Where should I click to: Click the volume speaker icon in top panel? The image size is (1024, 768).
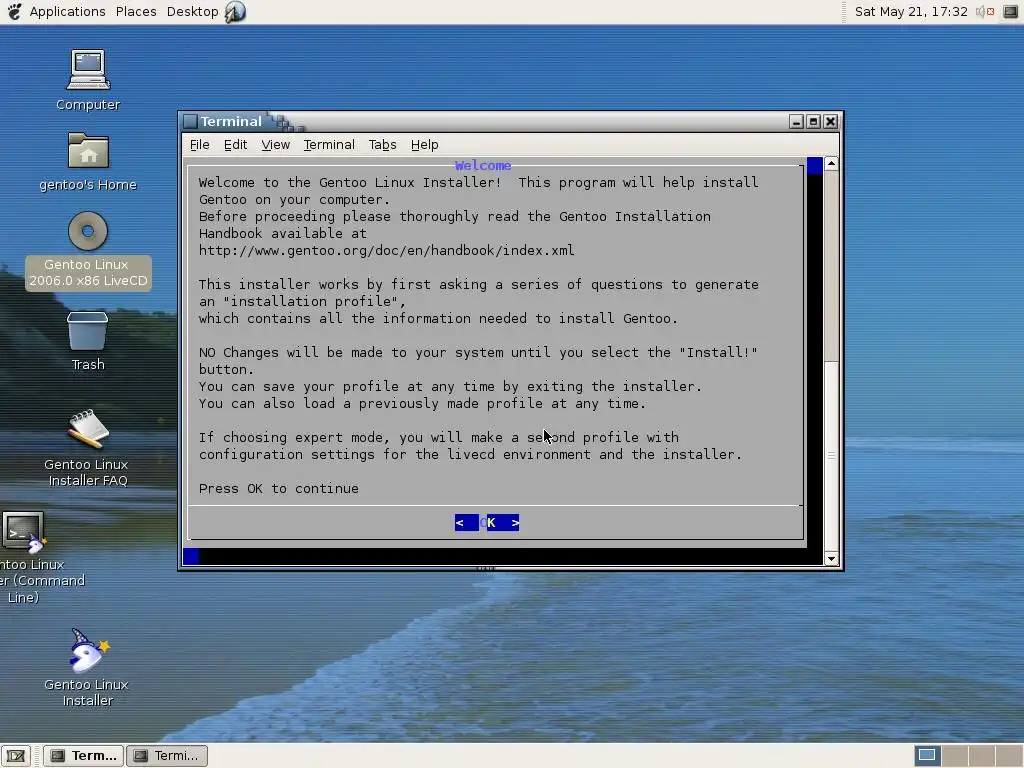pyautogui.click(x=984, y=12)
